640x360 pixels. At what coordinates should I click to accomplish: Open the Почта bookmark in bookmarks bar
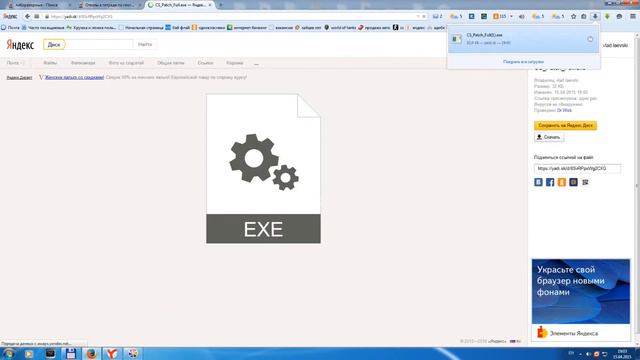(10, 27)
